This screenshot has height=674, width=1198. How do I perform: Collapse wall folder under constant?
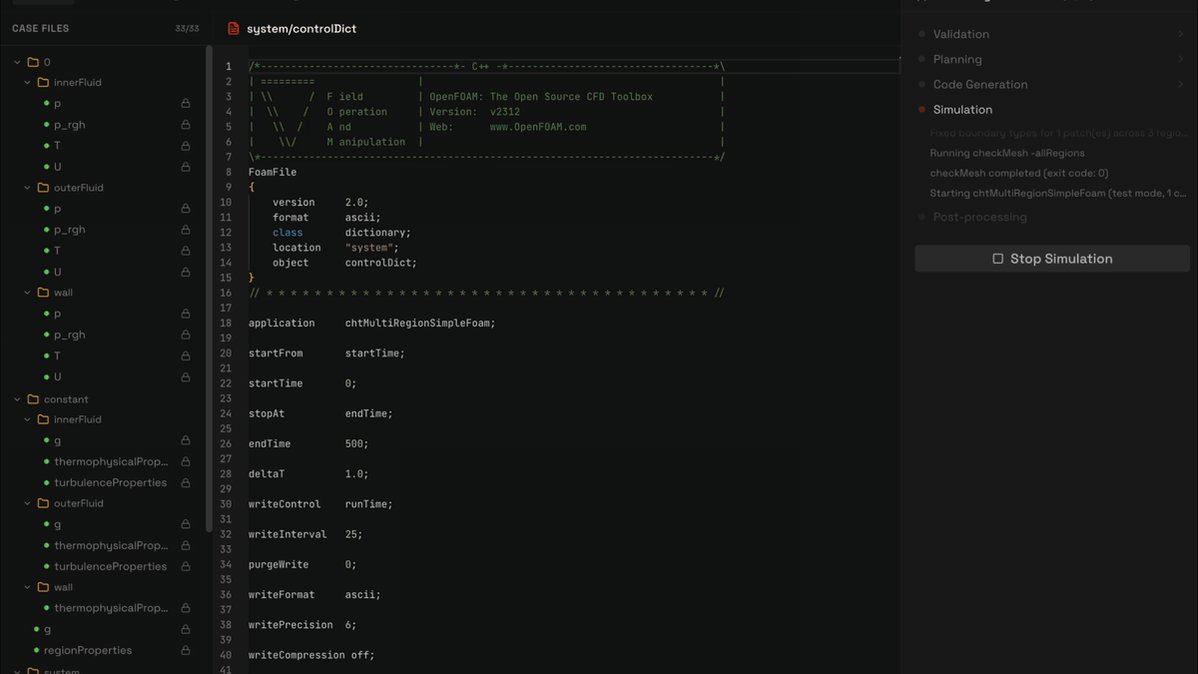pos(28,588)
